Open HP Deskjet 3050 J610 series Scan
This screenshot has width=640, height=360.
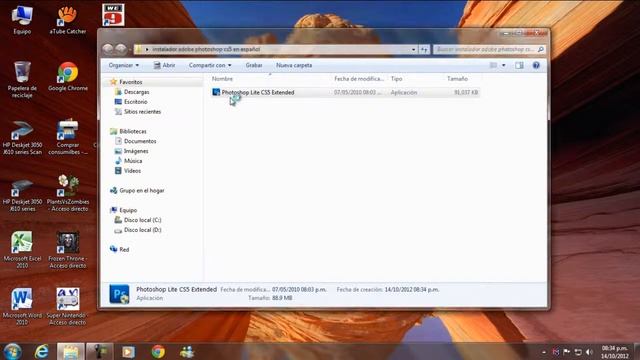pyautogui.click(x=22, y=138)
